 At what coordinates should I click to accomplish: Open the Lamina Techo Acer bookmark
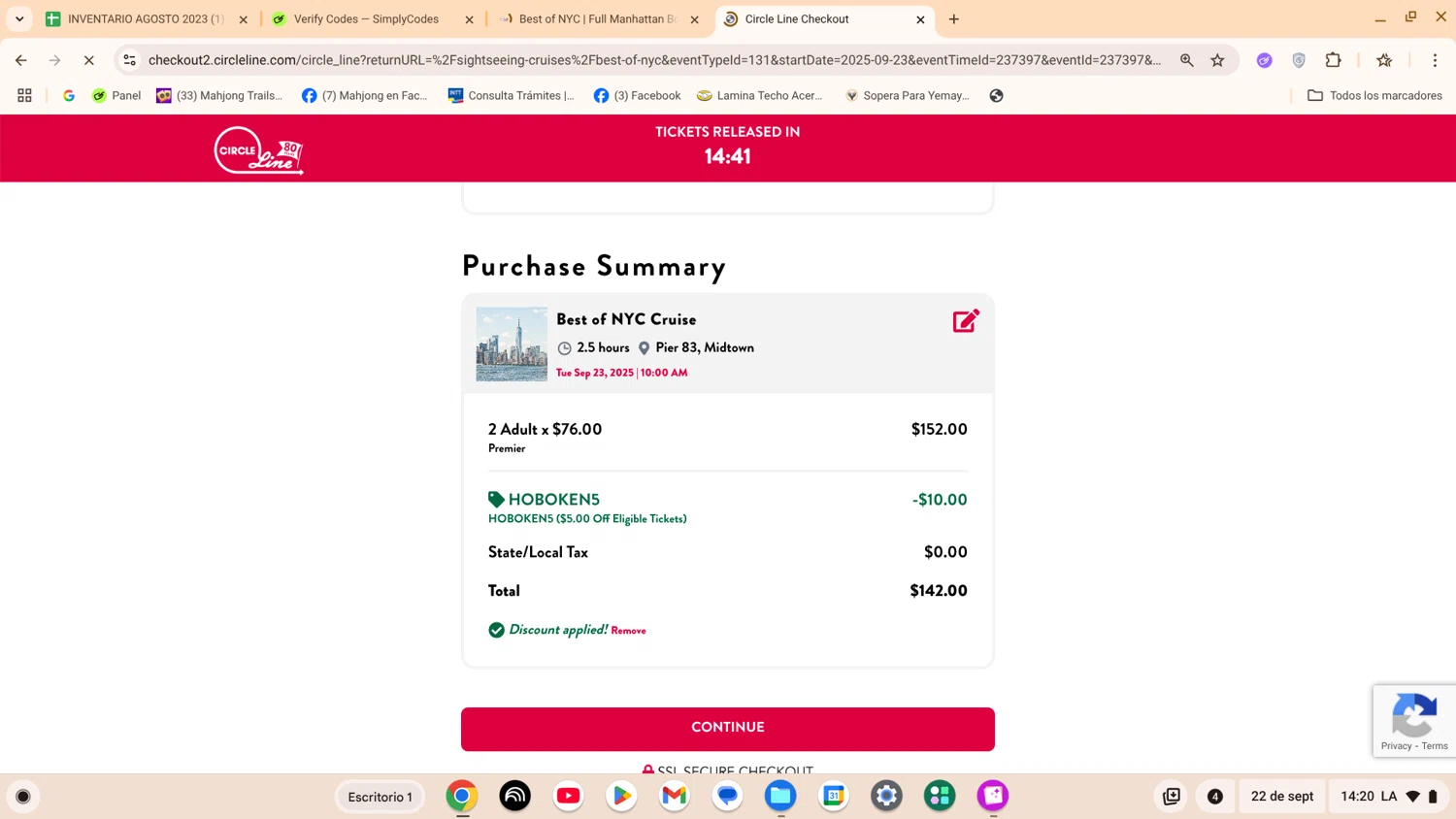point(760,95)
